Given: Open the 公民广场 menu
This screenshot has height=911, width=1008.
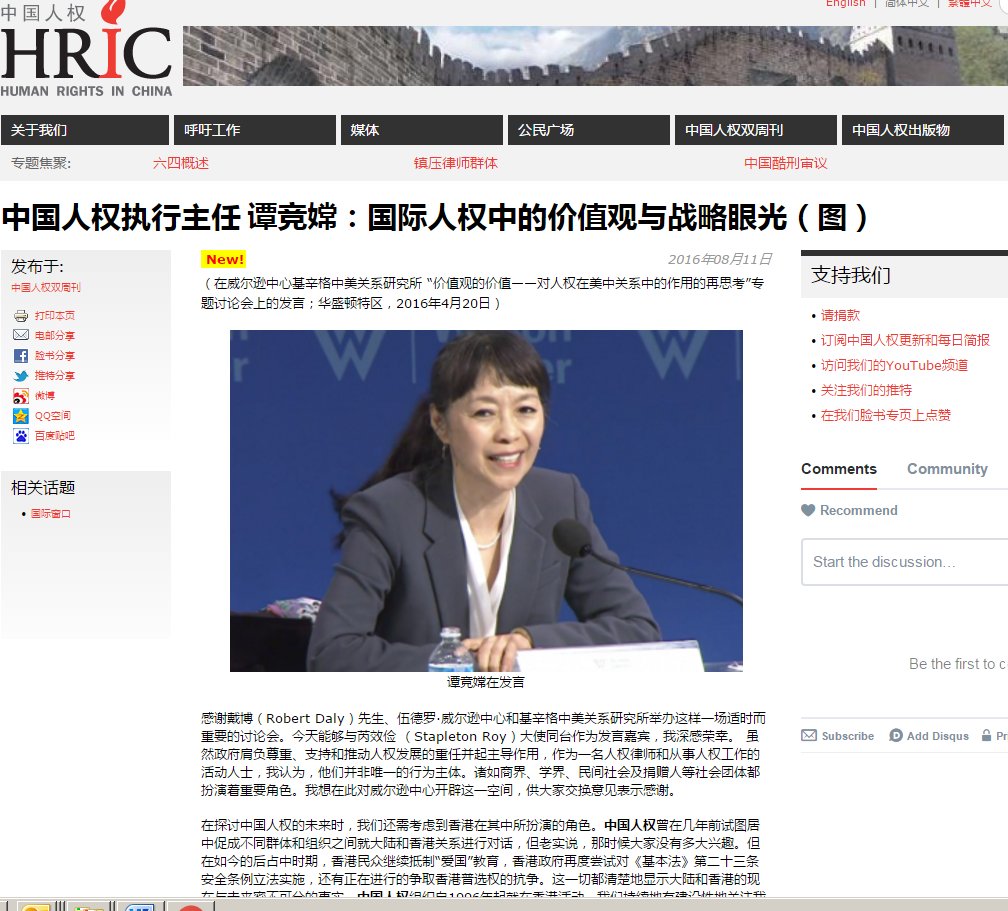Looking at the screenshot, I should pyautogui.click(x=589, y=130).
